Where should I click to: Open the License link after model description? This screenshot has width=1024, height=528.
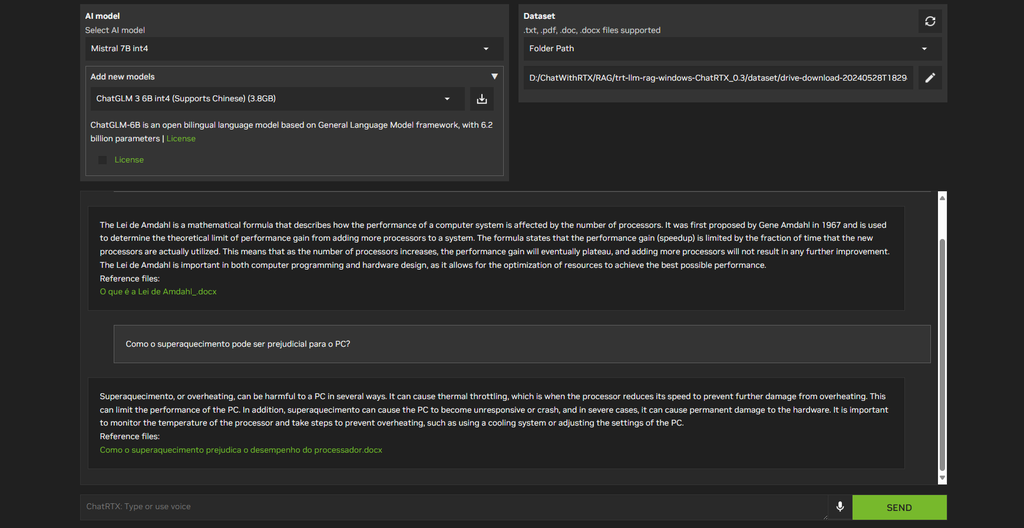[181, 139]
